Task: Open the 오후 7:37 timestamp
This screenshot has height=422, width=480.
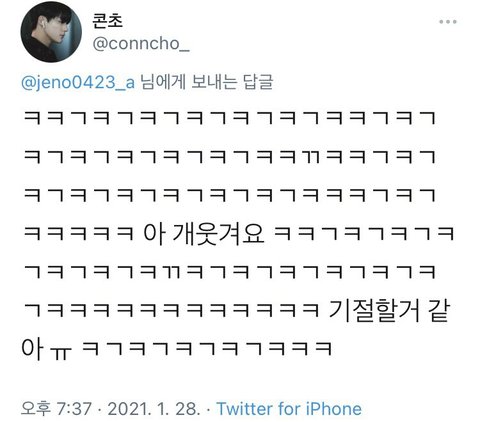Action: coord(56,409)
